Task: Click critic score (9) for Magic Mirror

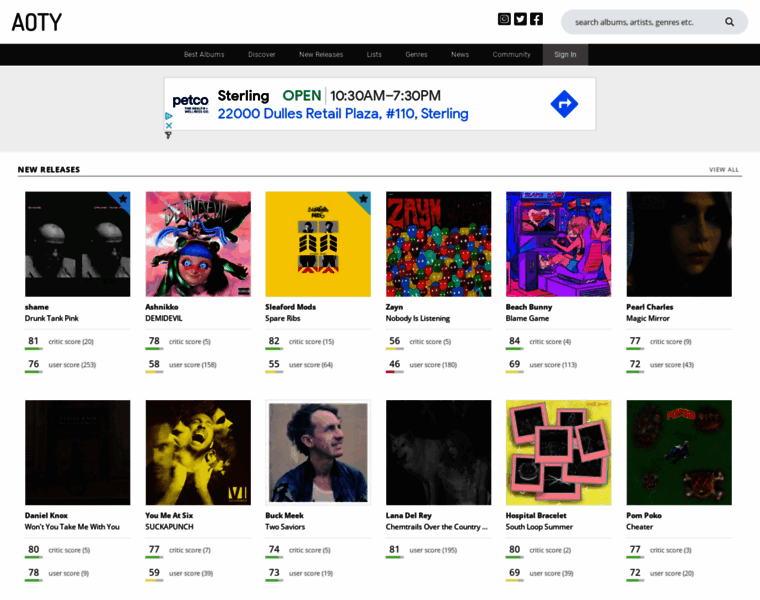Action: point(670,342)
